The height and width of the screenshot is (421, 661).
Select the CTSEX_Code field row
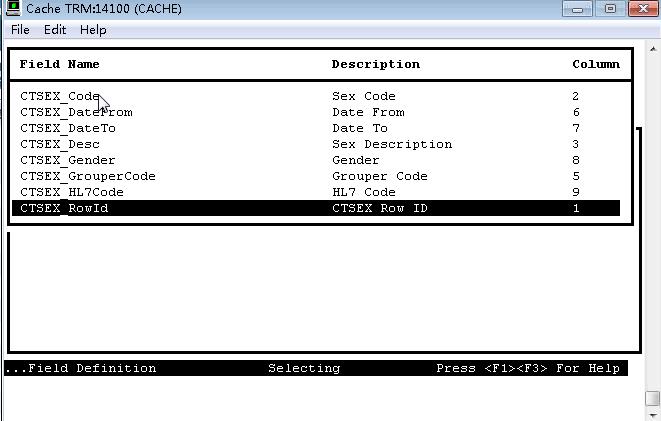point(316,96)
